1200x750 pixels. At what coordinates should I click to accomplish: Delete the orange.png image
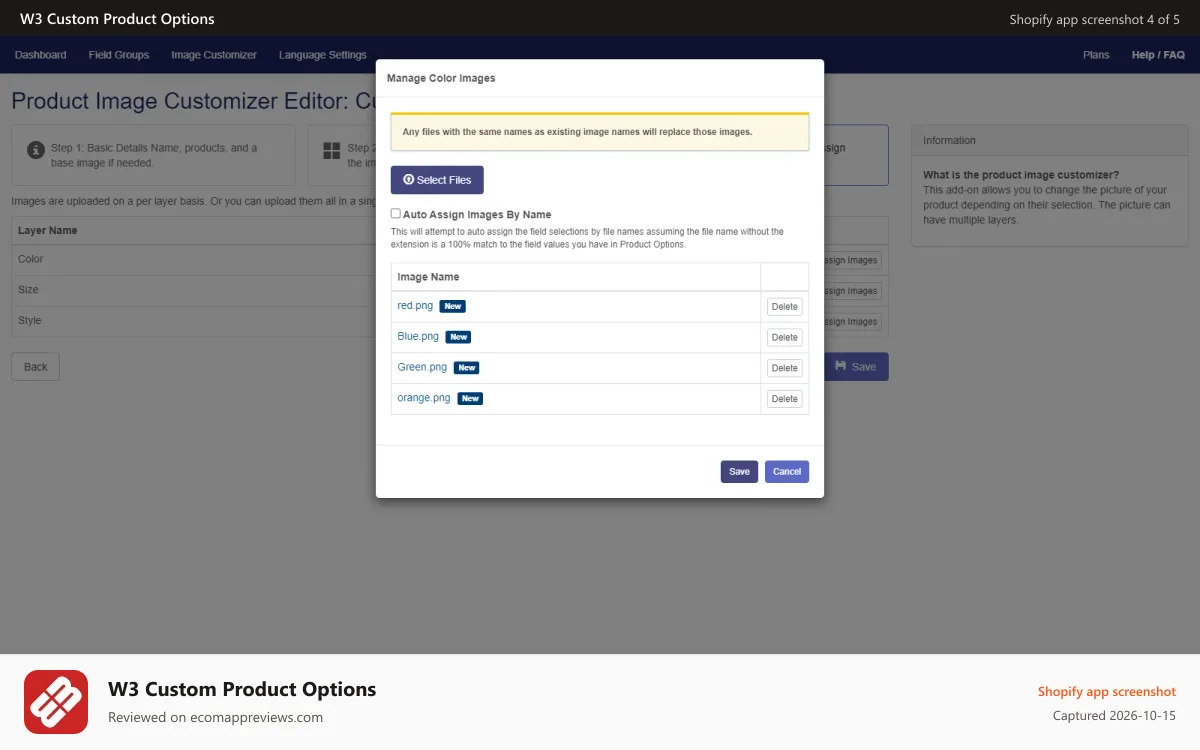click(x=785, y=399)
